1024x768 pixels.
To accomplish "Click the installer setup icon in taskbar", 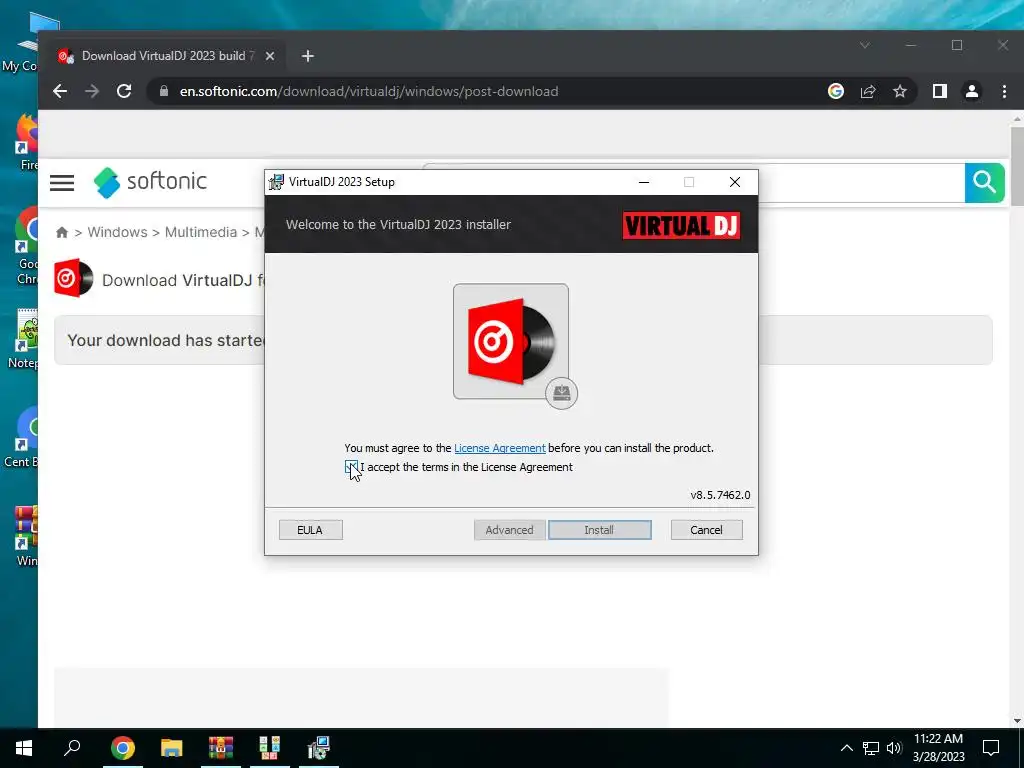I will coord(319,748).
